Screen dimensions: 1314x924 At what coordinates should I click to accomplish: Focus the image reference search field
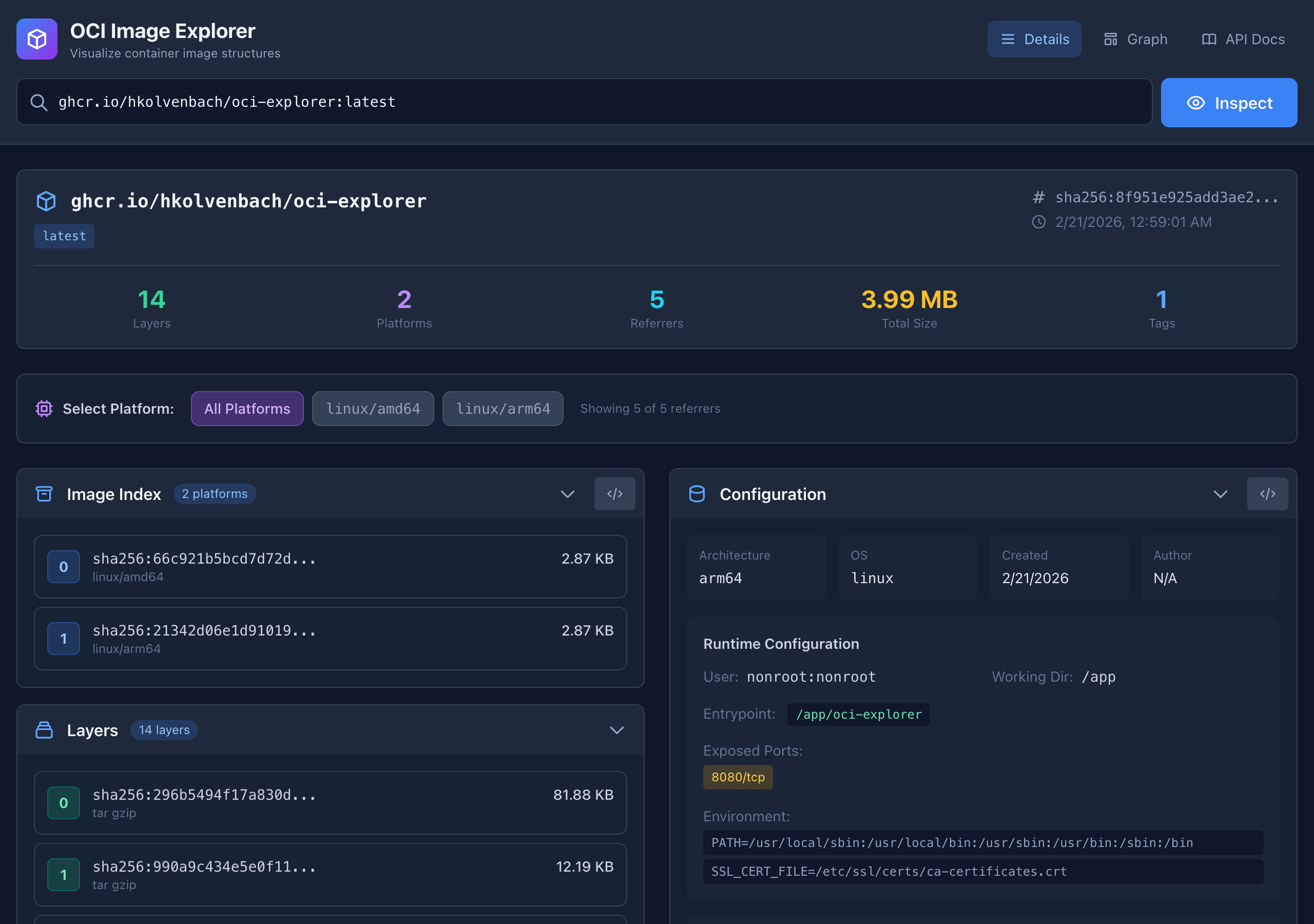point(584,102)
